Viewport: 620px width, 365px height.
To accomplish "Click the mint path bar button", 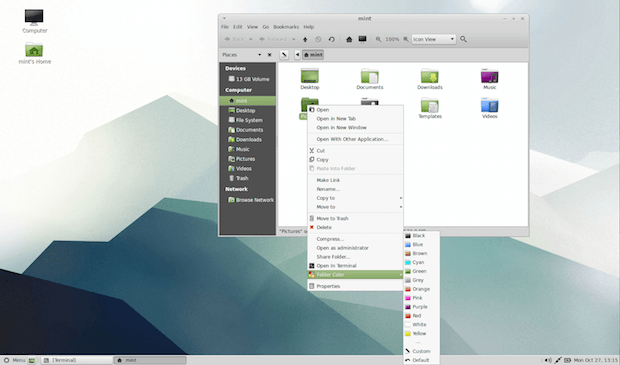I will pyautogui.click(x=313, y=55).
